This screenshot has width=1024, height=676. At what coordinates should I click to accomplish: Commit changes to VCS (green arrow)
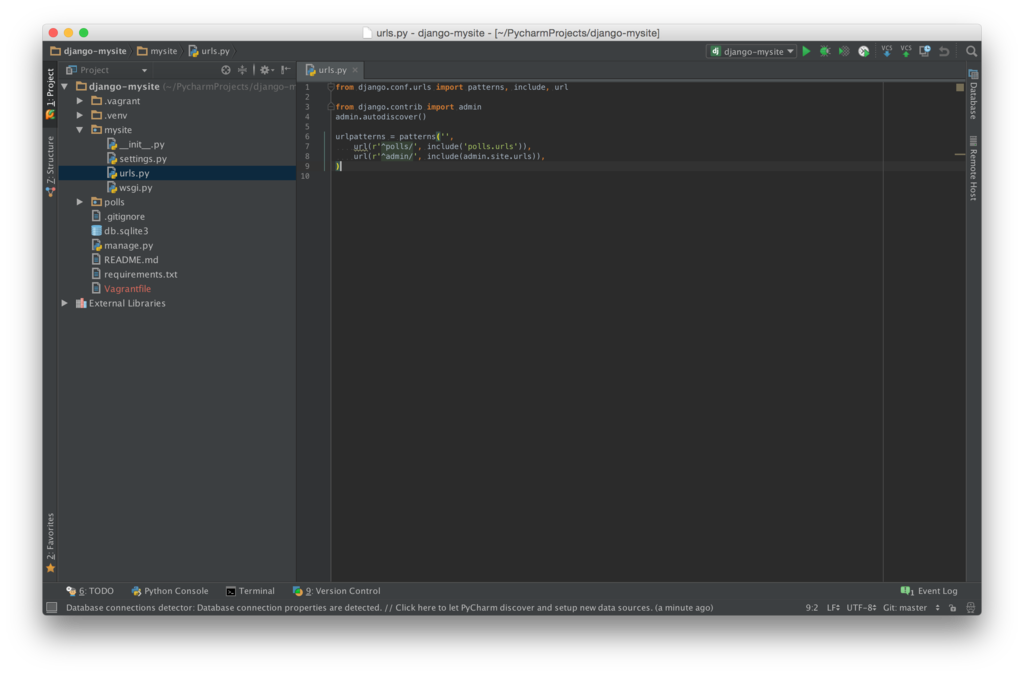pos(906,51)
